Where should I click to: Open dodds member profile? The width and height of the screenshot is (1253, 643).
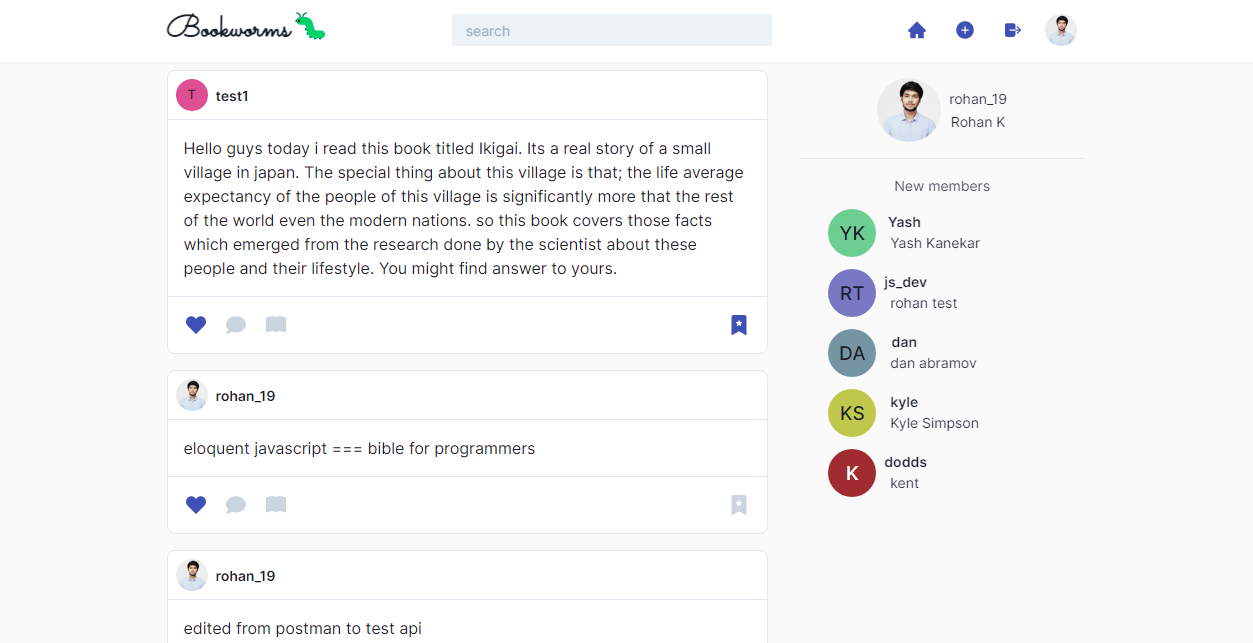(x=905, y=462)
